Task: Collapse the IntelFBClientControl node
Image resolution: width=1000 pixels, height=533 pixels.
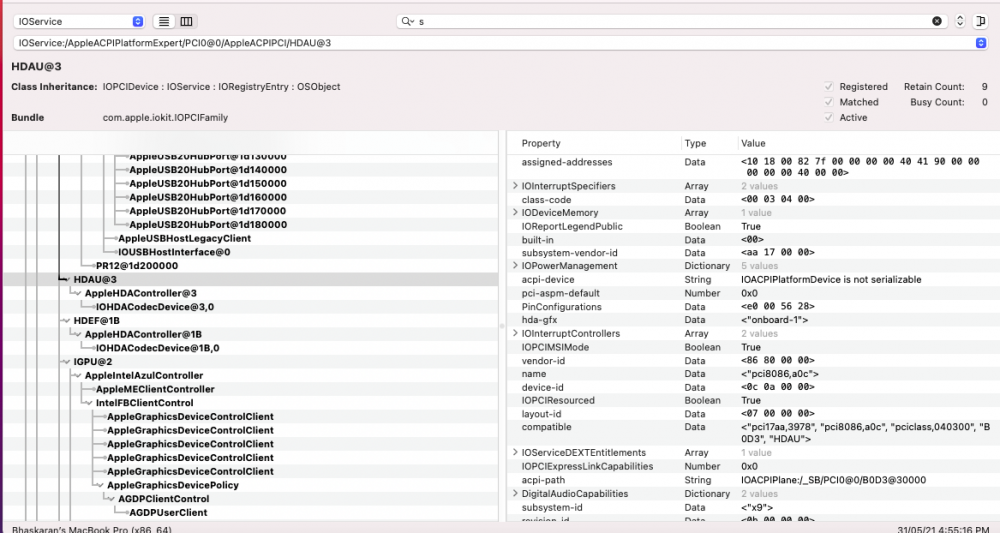Action: click(89, 403)
